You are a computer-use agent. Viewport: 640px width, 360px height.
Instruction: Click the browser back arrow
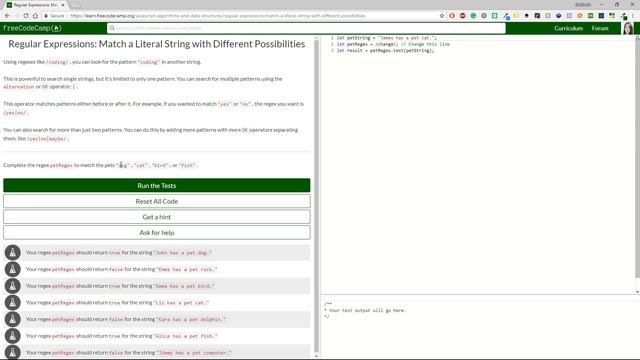7,16
